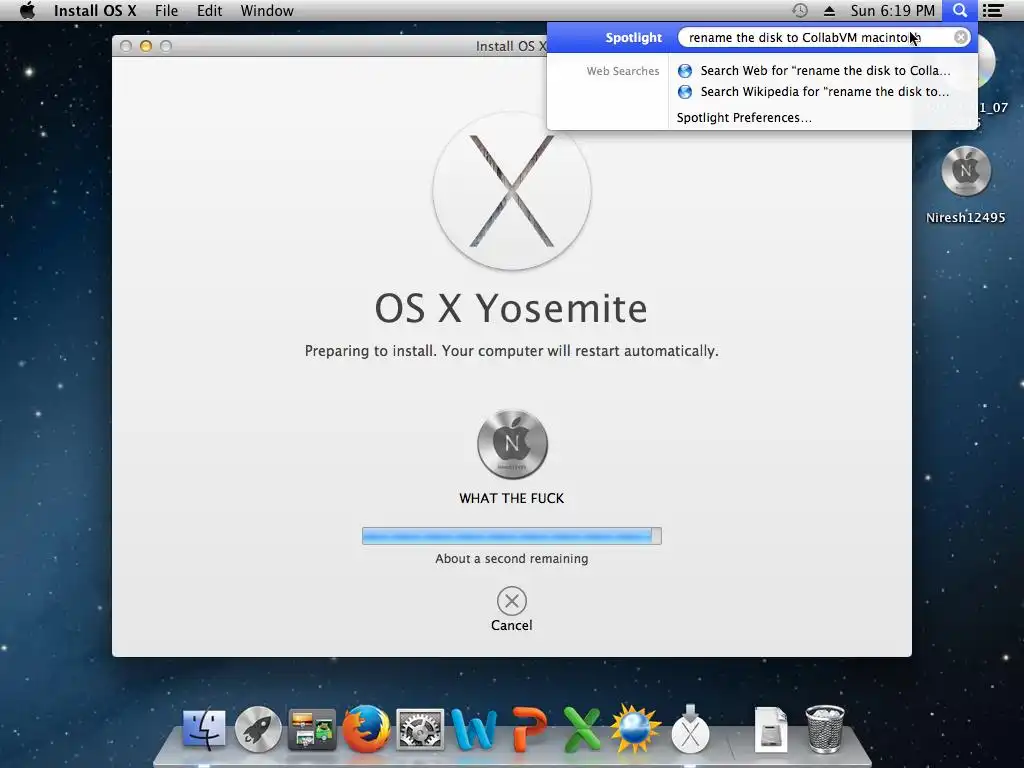Screen dimensions: 1024x768
Task: Click the WHAT THE FUCK disk label
Action: 511,498
